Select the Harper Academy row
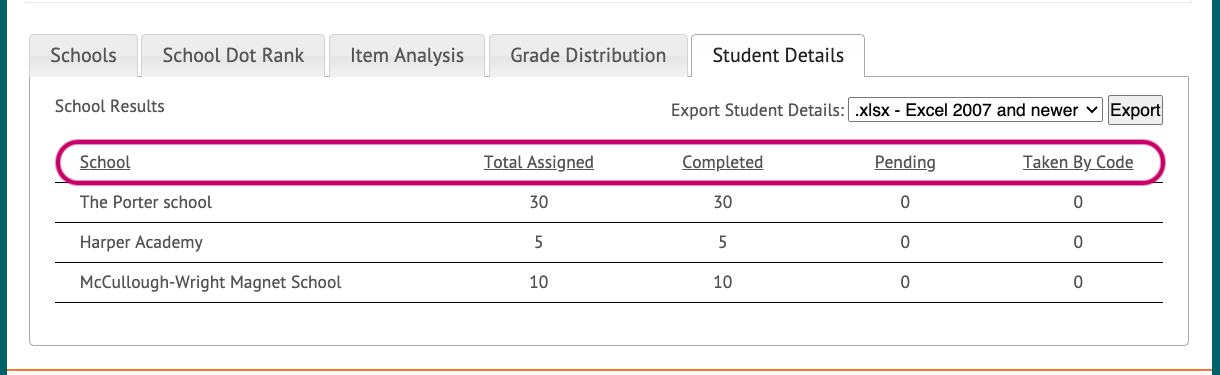The width and height of the screenshot is (1220, 375). tap(609, 242)
